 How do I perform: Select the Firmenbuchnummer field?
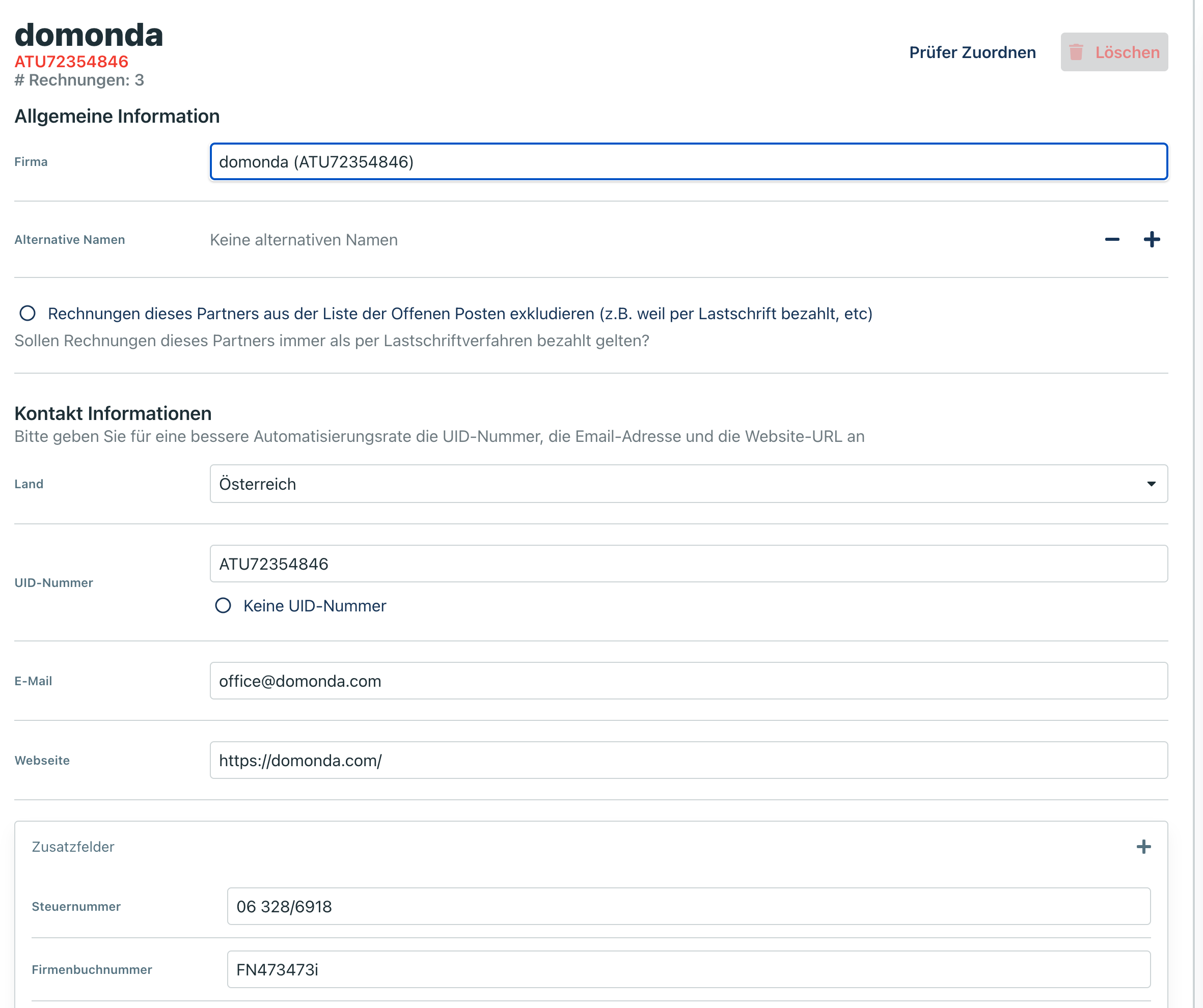coord(688,970)
